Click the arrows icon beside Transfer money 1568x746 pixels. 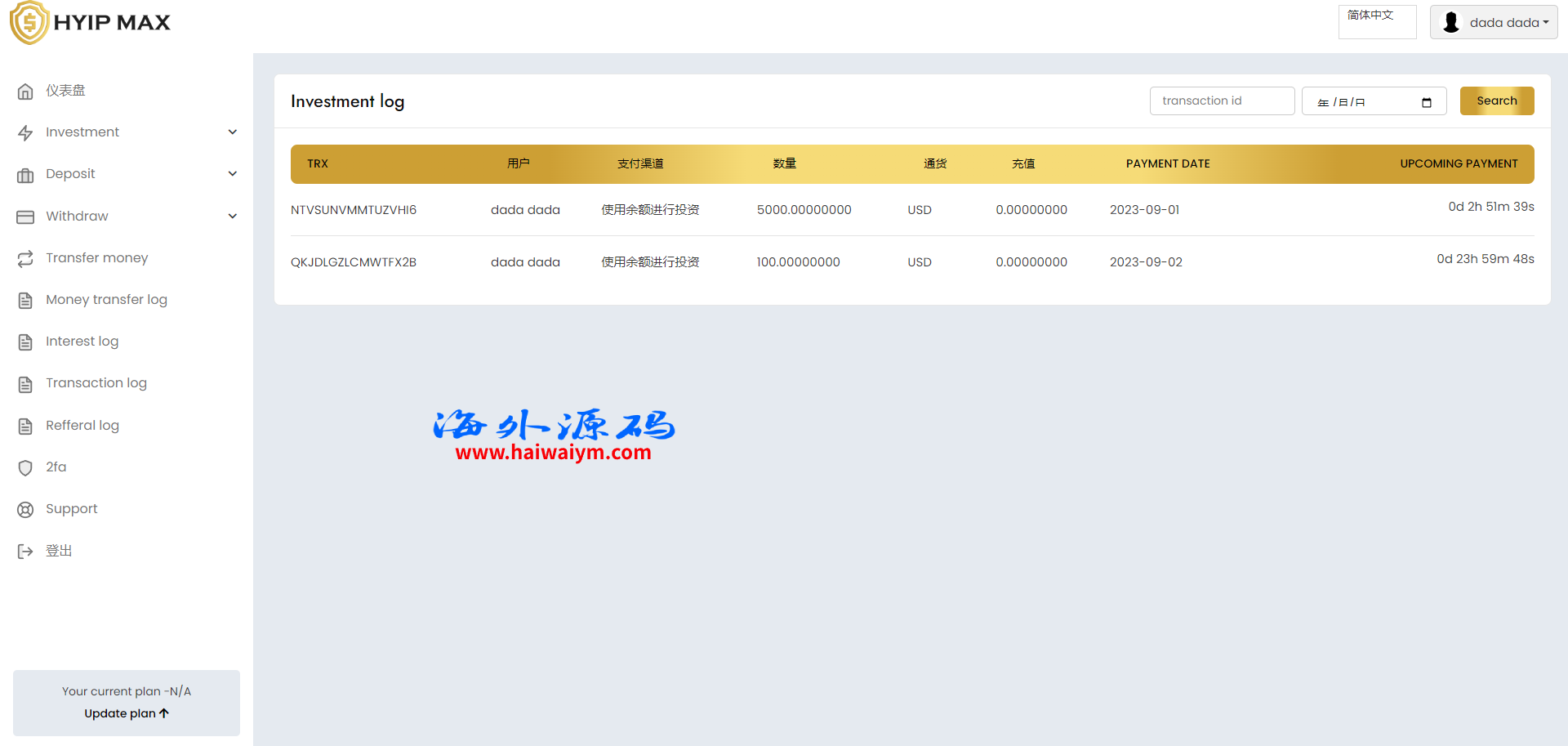coord(25,258)
